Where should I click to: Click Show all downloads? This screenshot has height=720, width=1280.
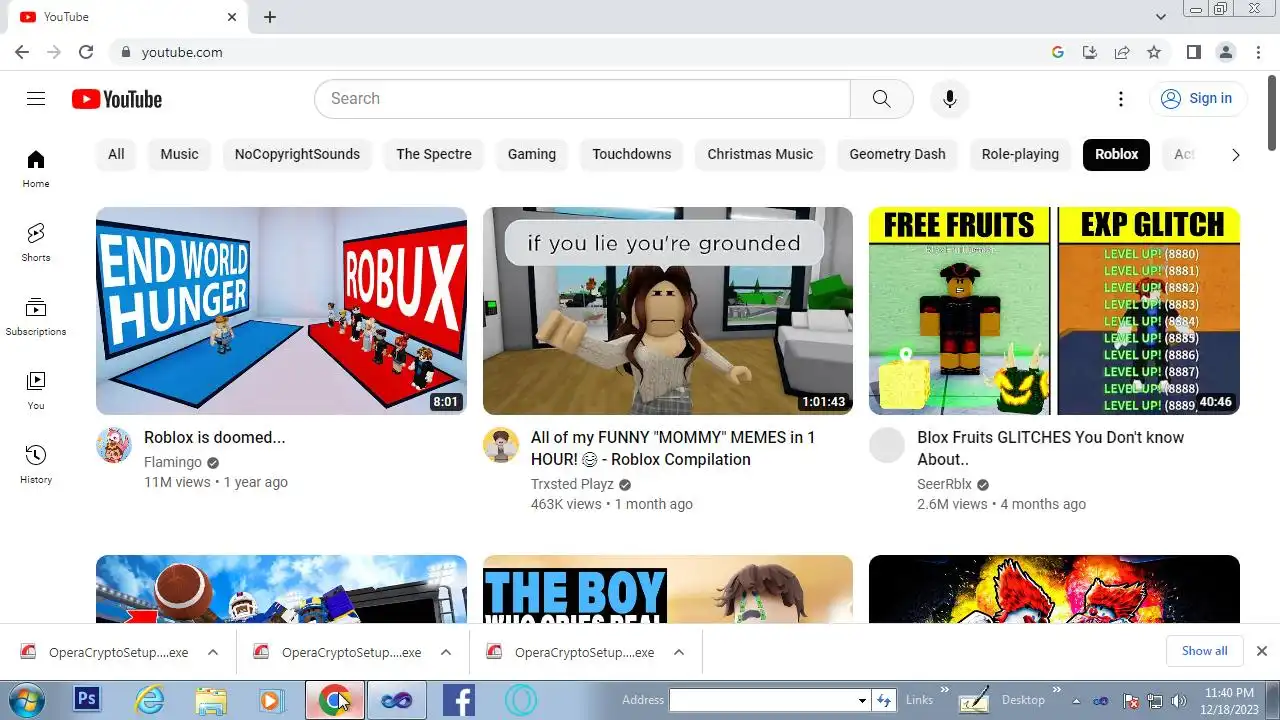click(x=1204, y=651)
